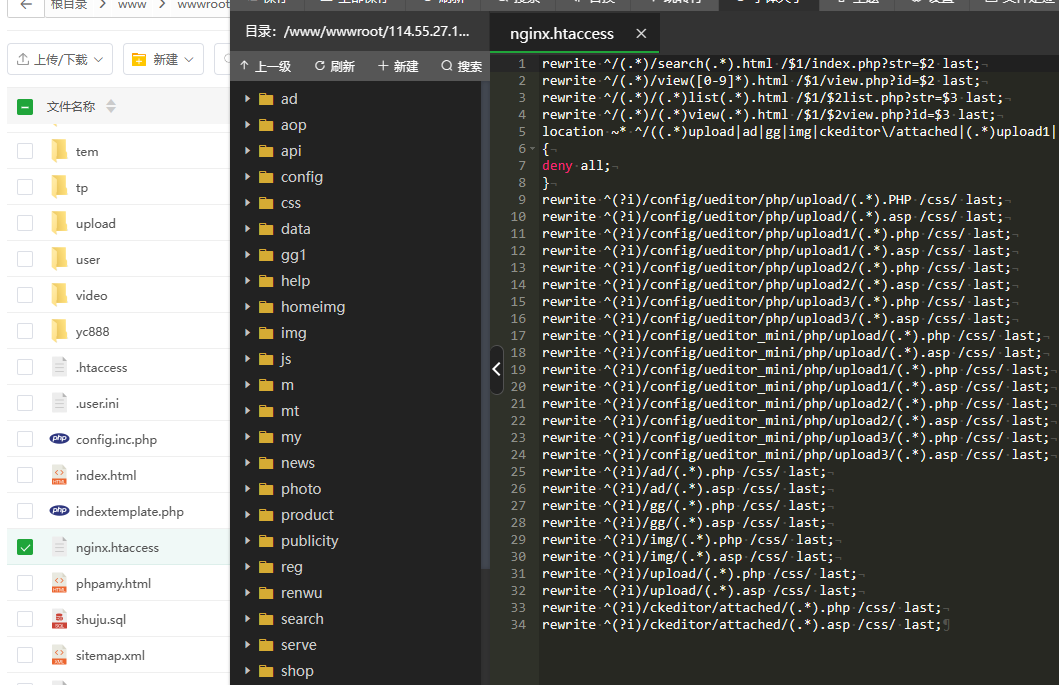1059x685 pixels.
Task: Click the sort arrows beside 文件名称
Action: tap(111, 106)
